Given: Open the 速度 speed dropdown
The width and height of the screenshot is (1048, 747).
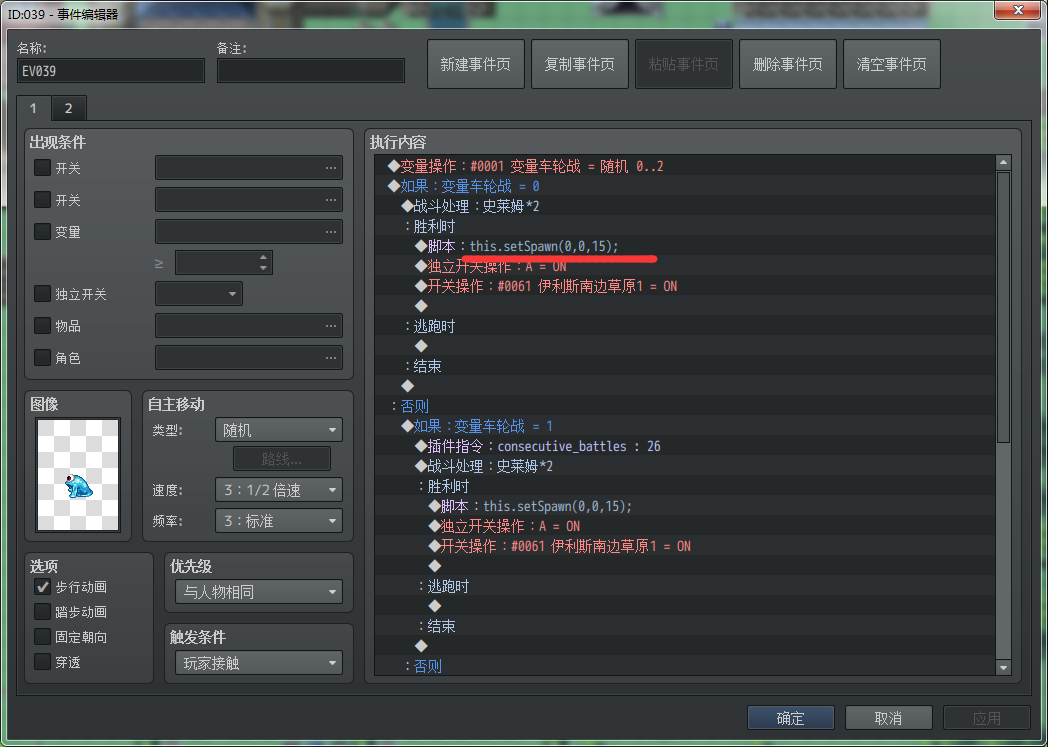Looking at the screenshot, I should [279, 490].
